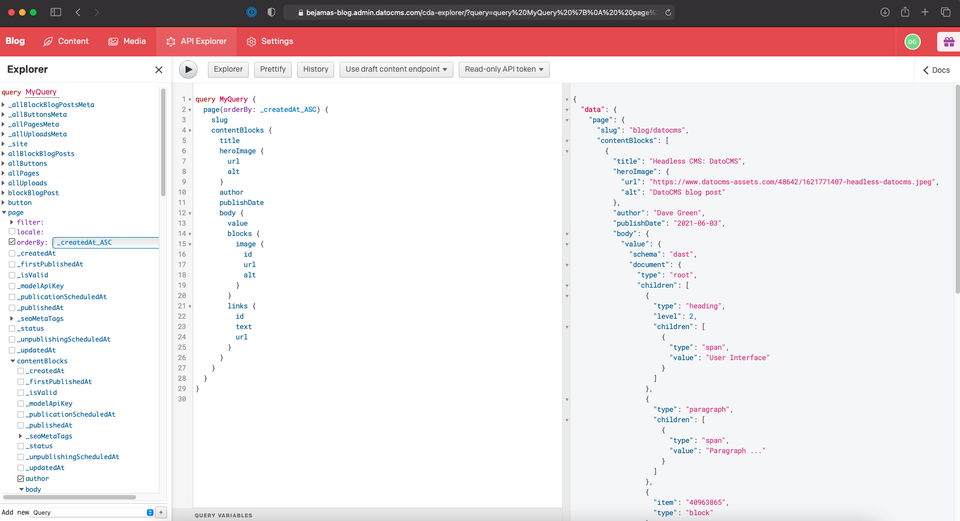Go back using the browser back arrow
960x521 pixels.
79,12
